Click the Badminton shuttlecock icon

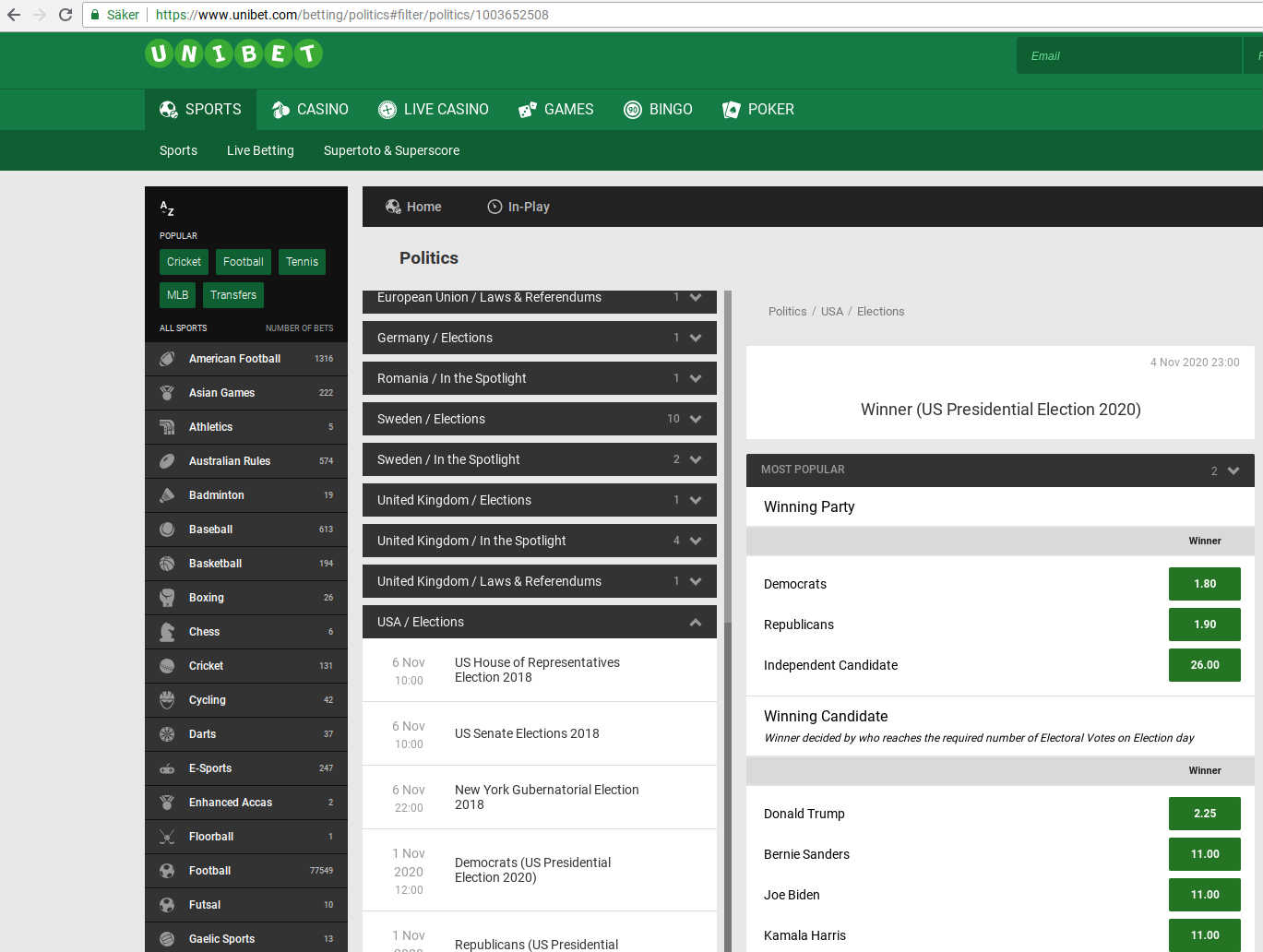click(167, 495)
